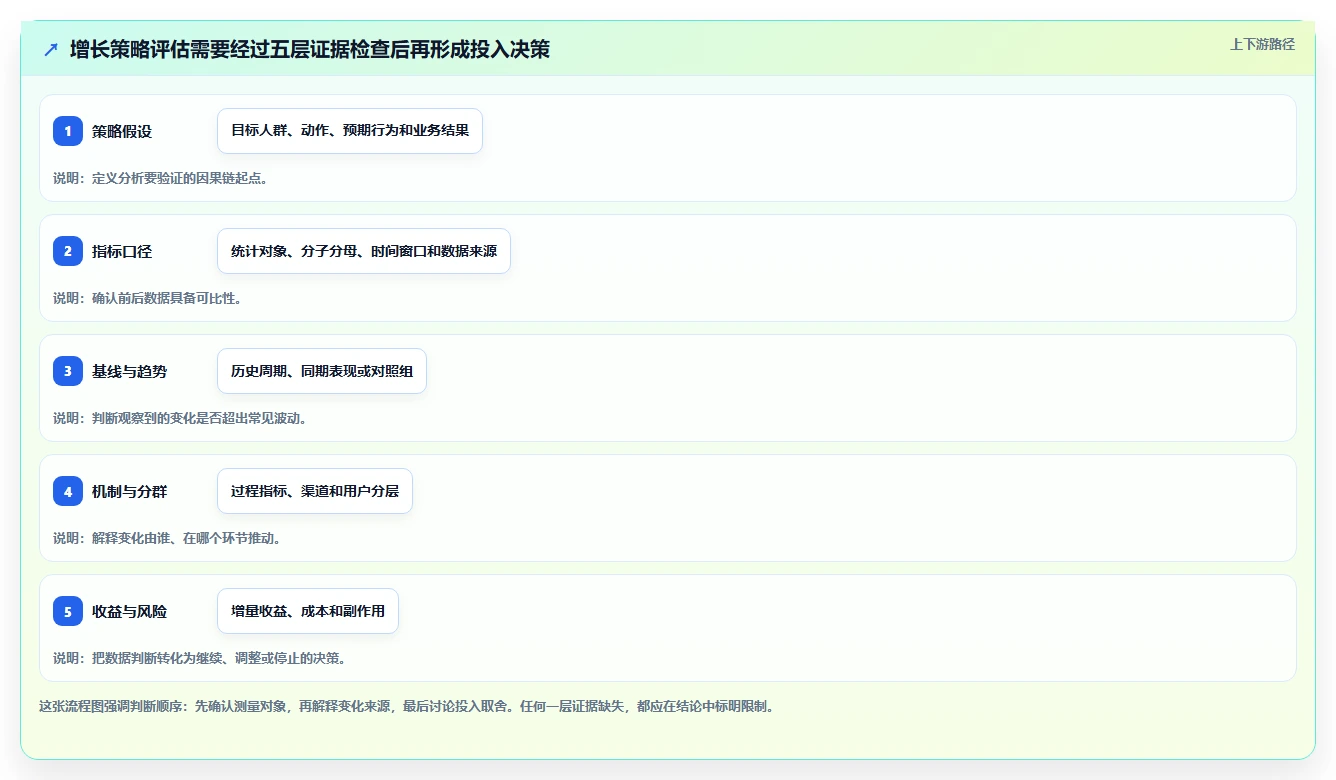Click the note 判断观察到的变化是否超出常见波动

pos(180,418)
